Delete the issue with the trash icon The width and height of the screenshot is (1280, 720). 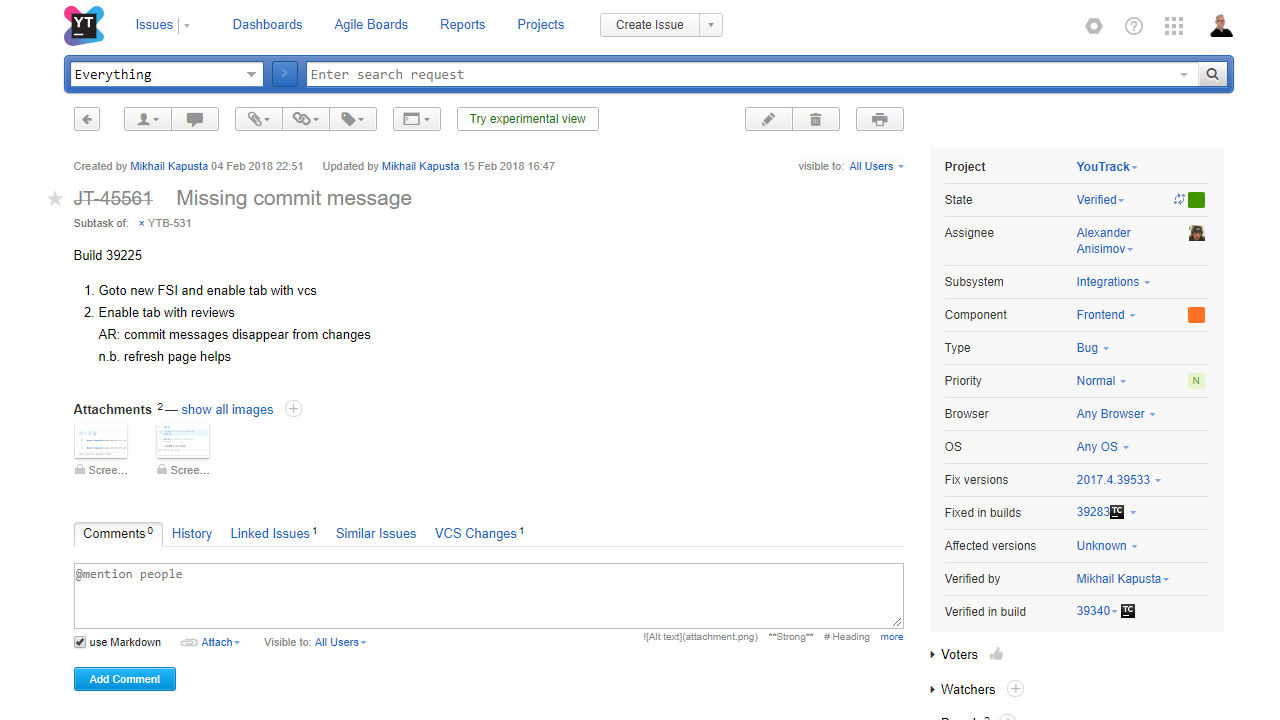point(816,119)
